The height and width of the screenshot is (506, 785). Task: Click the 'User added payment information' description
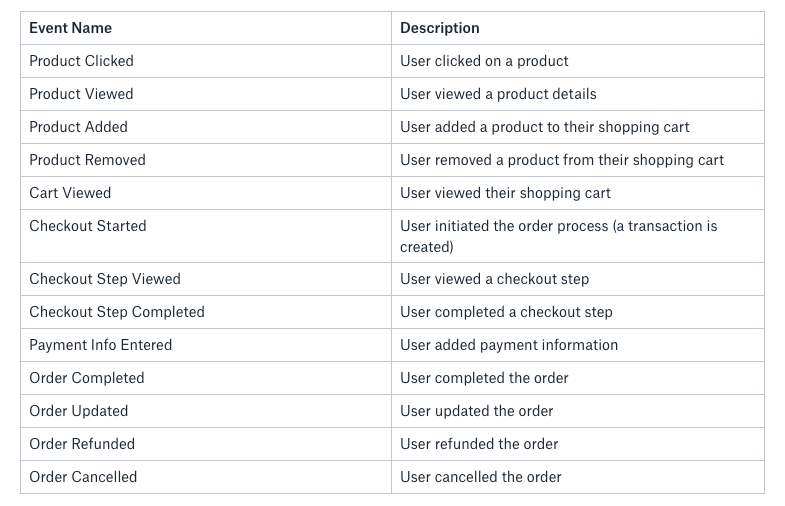(x=509, y=345)
